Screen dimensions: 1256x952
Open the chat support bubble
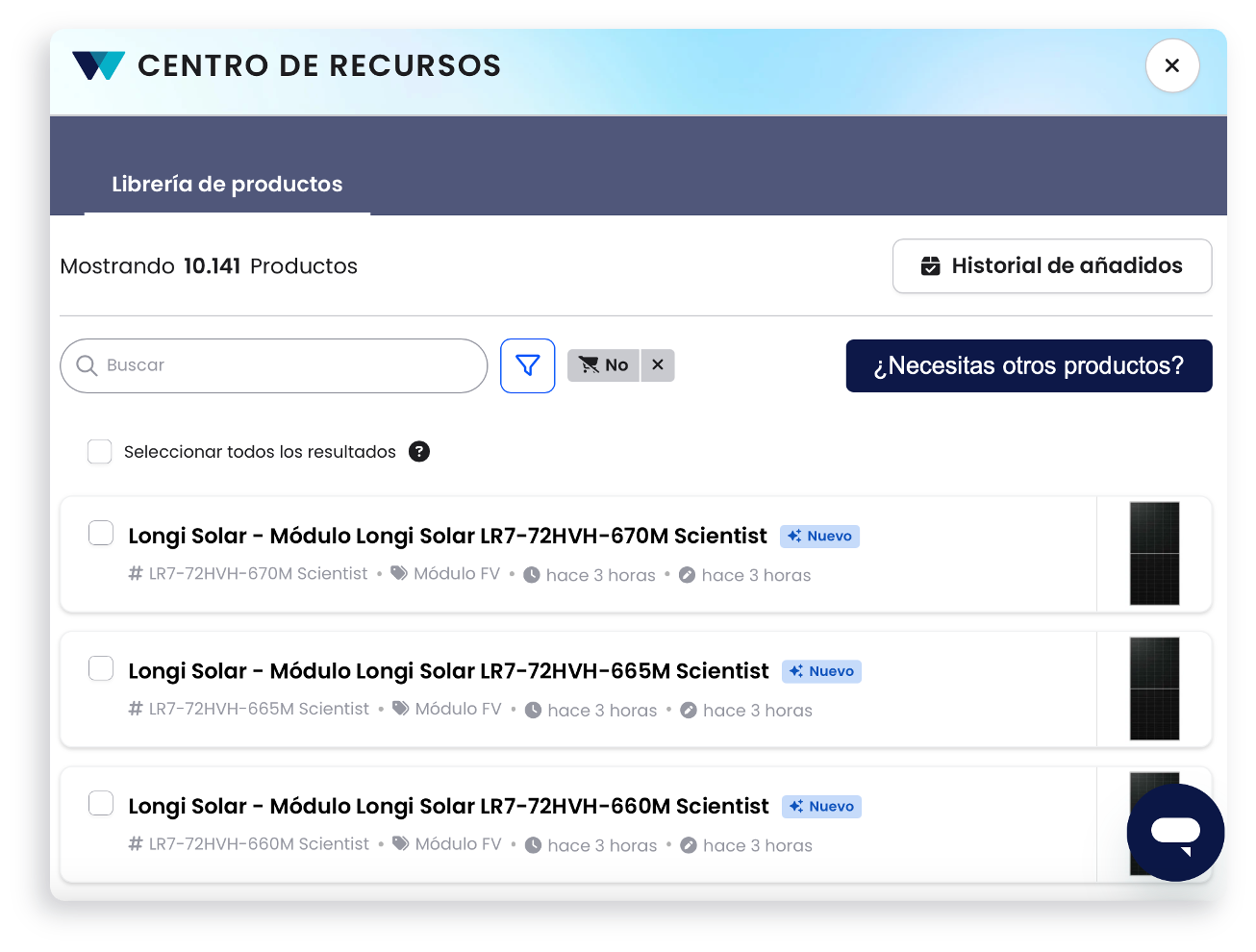[x=1175, y=833]
